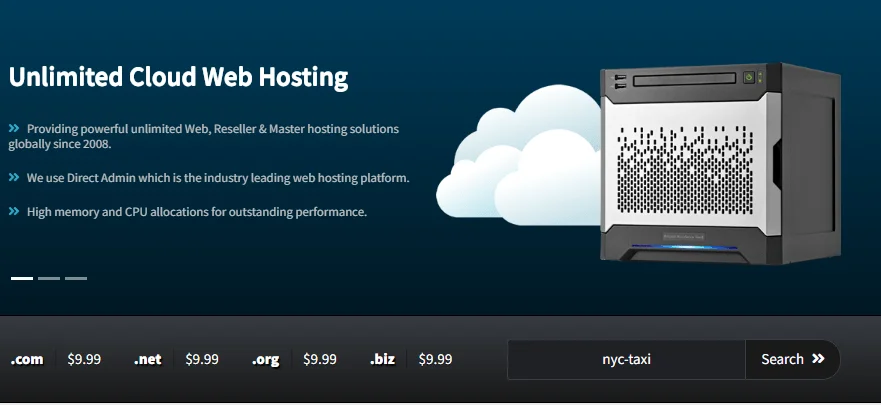The width and height of the screenshot is (881, 405).
Task: Focus the domain search field containing 'nyc-taxi'
Action: [x=626, y=359]
